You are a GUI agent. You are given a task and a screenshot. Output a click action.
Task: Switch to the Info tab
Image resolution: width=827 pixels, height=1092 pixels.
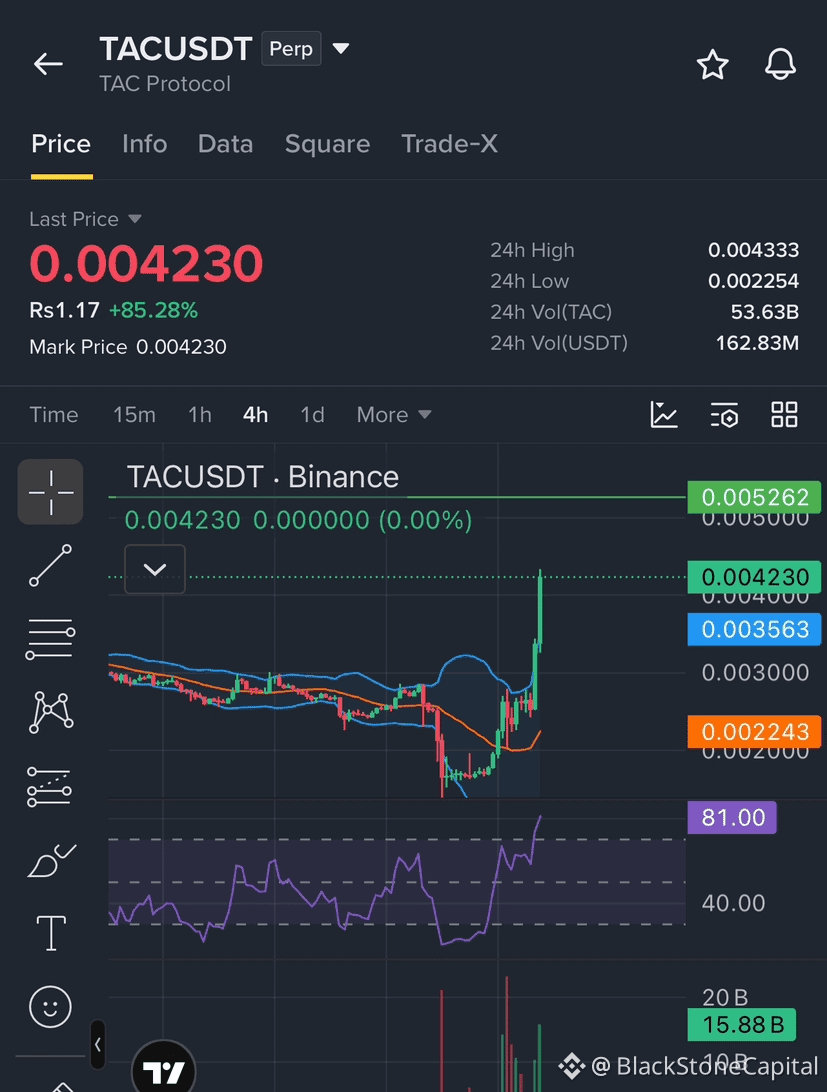[144, 144]
